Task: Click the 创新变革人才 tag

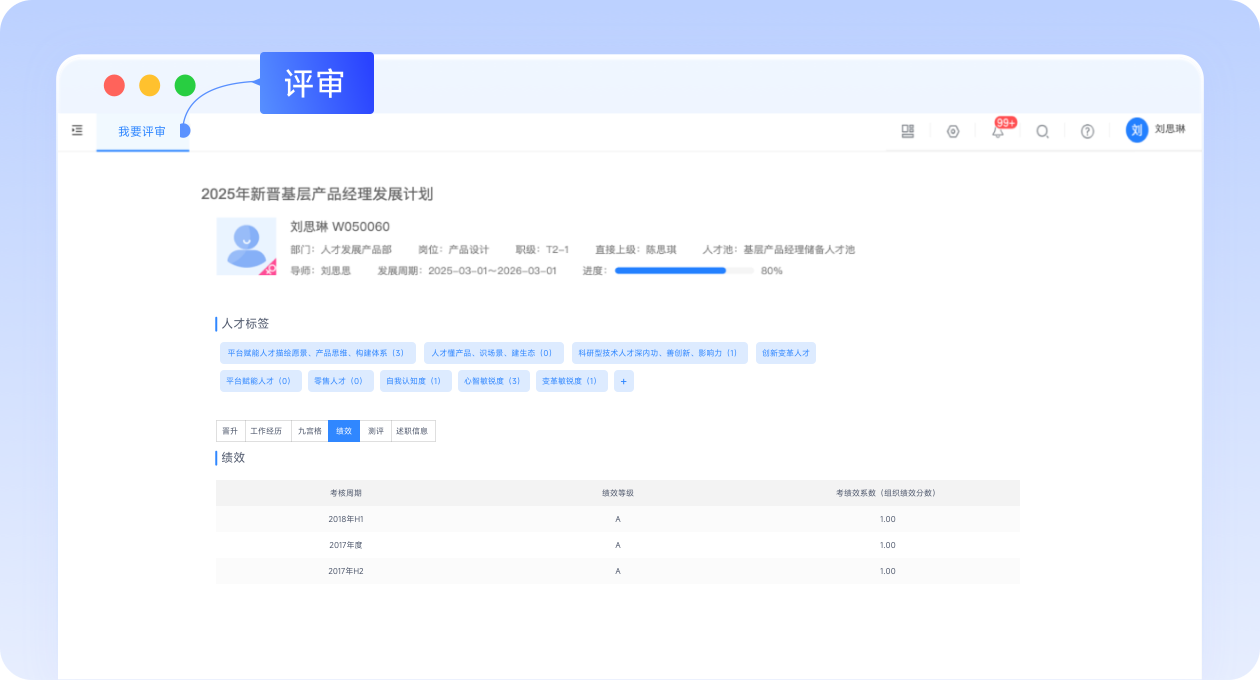Action: 785,353
